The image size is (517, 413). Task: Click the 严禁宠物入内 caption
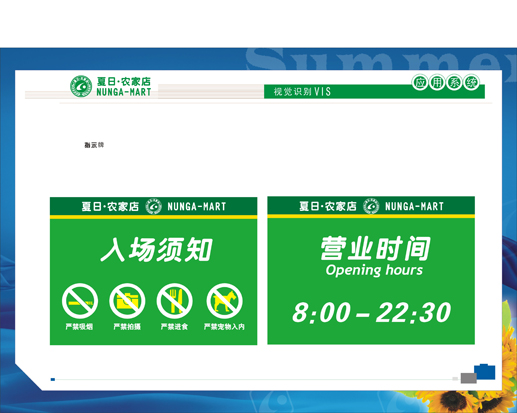pos(224,327)
